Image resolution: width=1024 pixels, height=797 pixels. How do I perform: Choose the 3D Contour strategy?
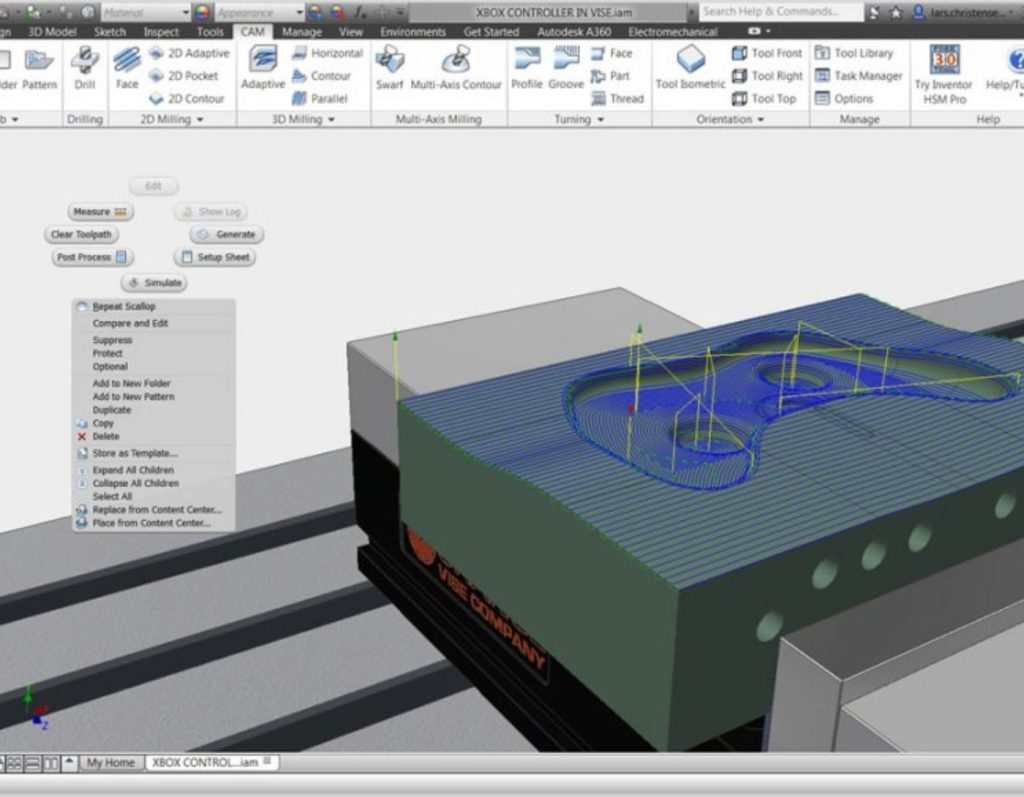click(321, 76)
